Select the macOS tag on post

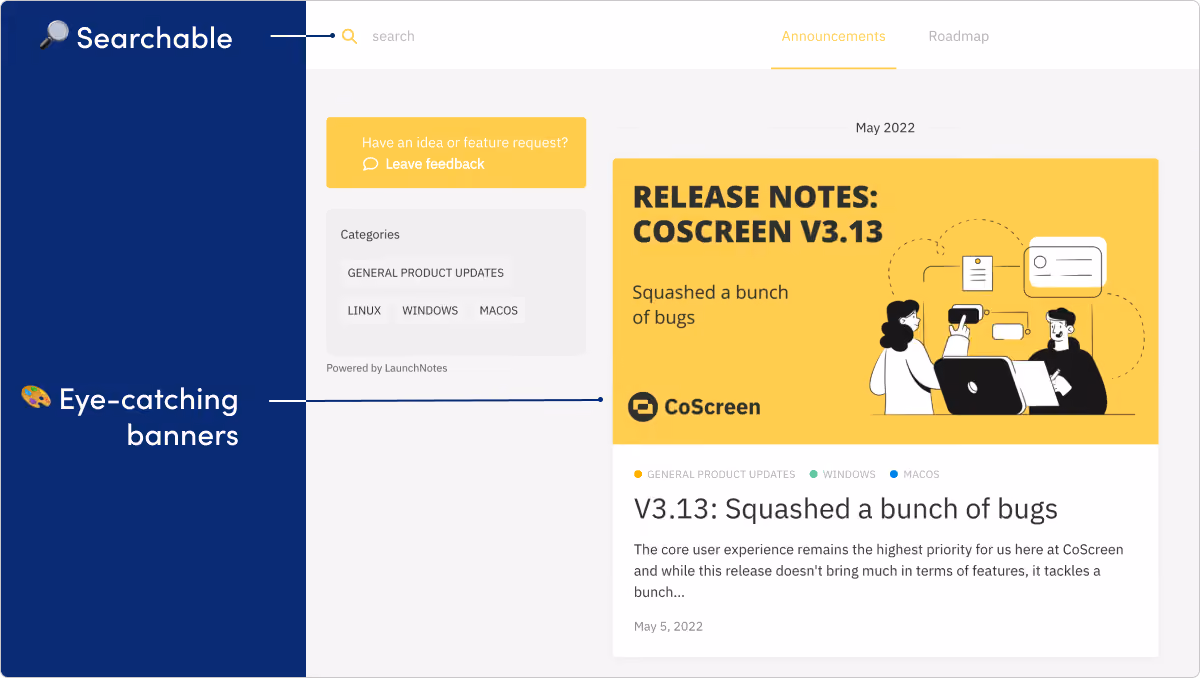coord(915,474)
